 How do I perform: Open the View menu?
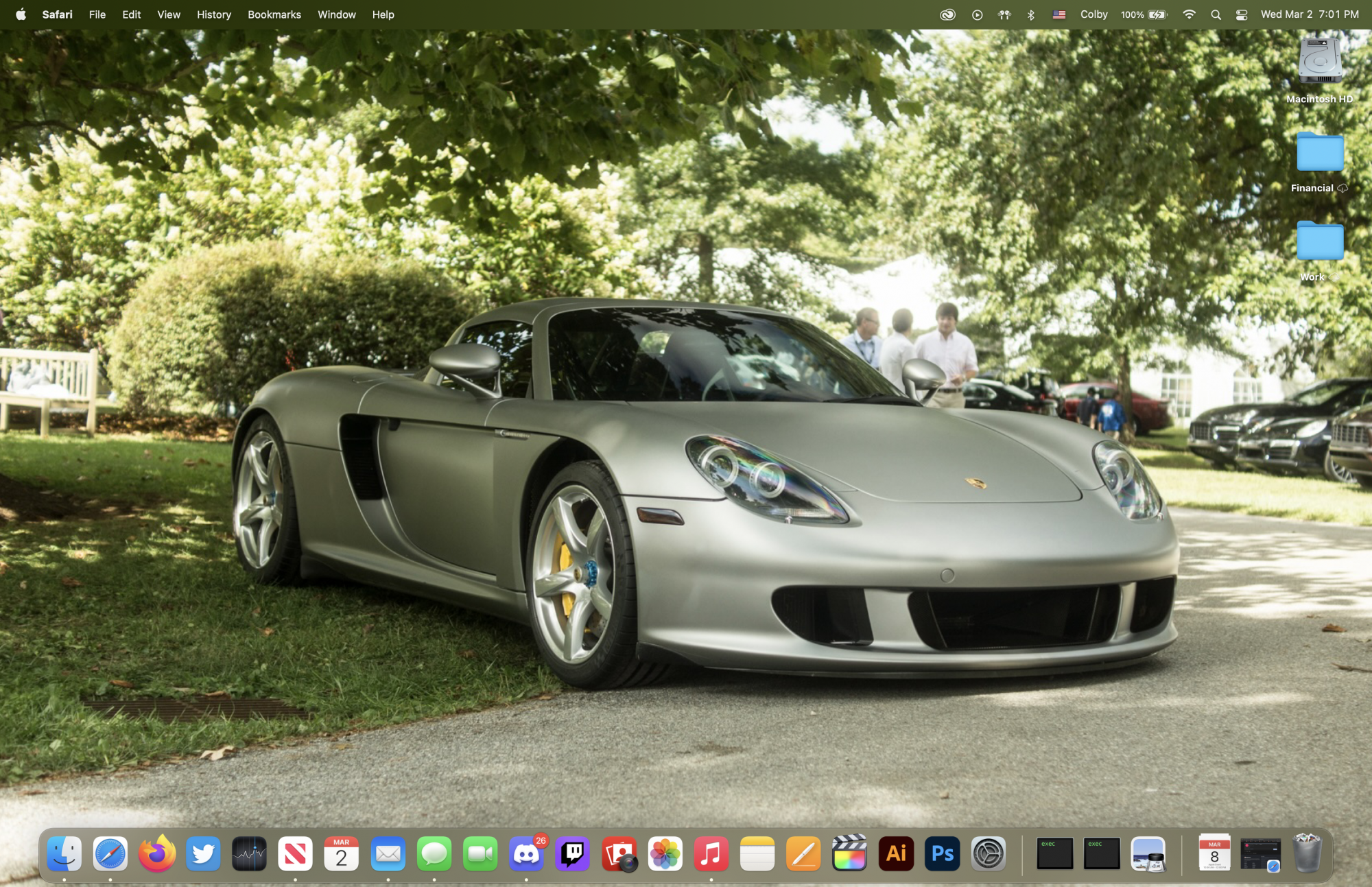coord(169,14)
